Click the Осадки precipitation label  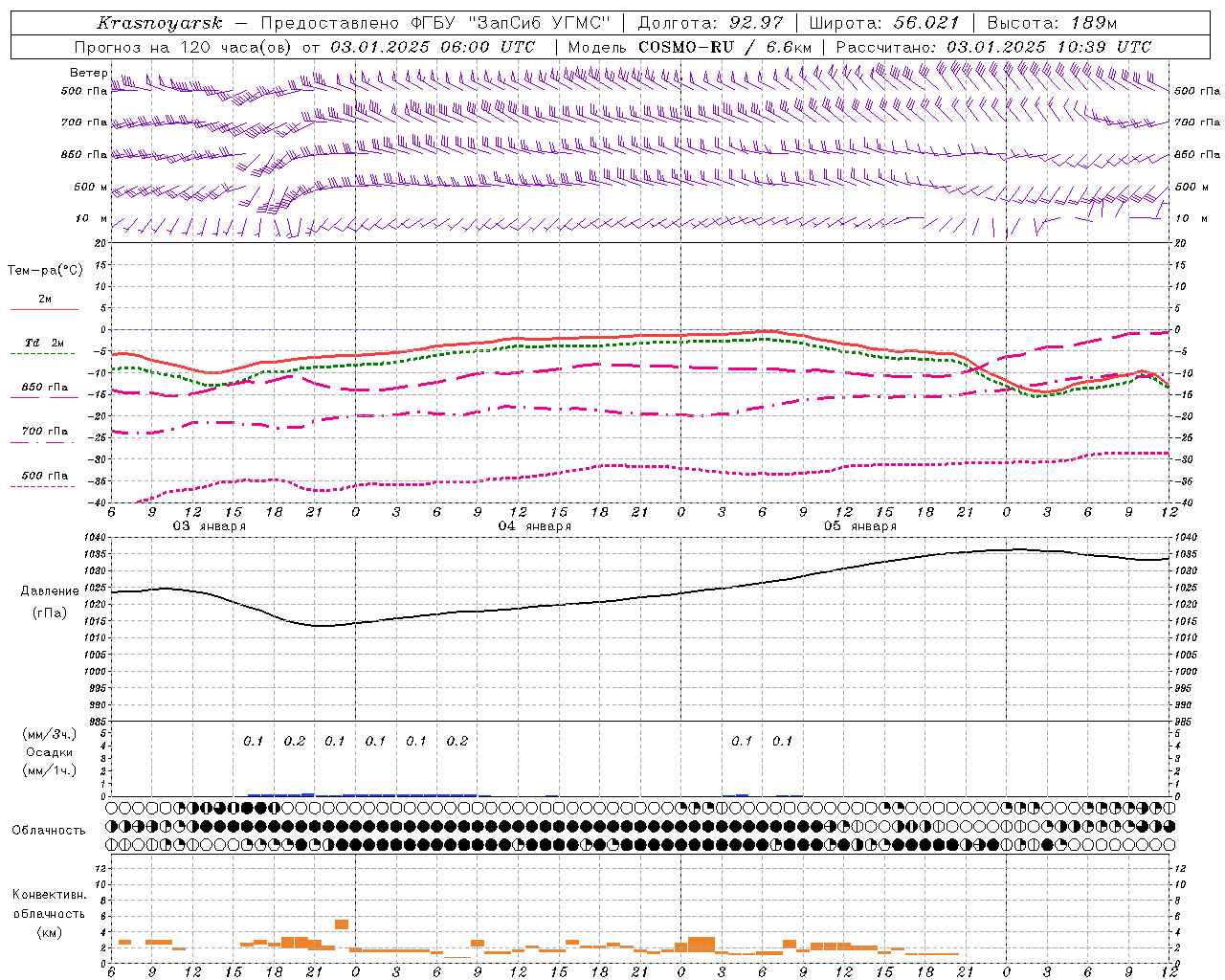[x=49, y=752]
